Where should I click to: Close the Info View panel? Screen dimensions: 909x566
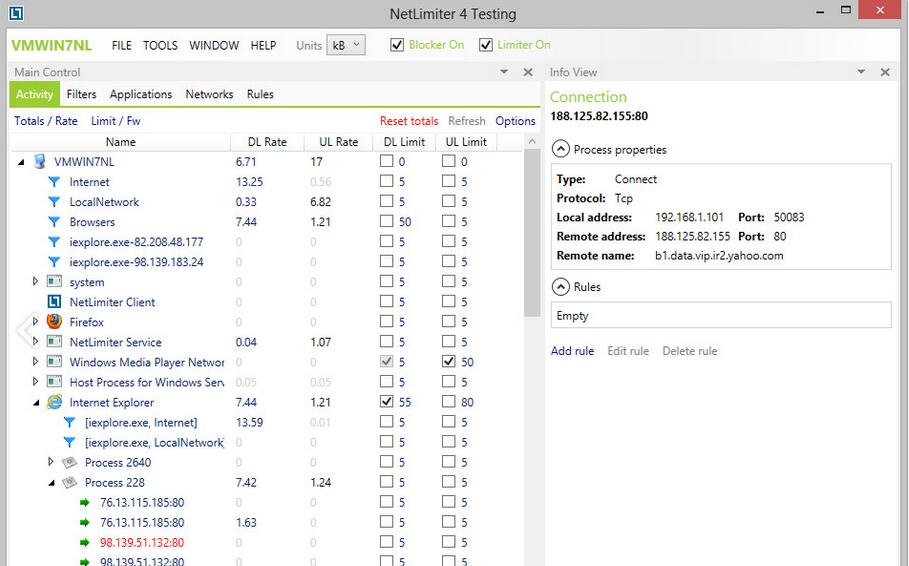pyautogui.click(x=885, y=72)
